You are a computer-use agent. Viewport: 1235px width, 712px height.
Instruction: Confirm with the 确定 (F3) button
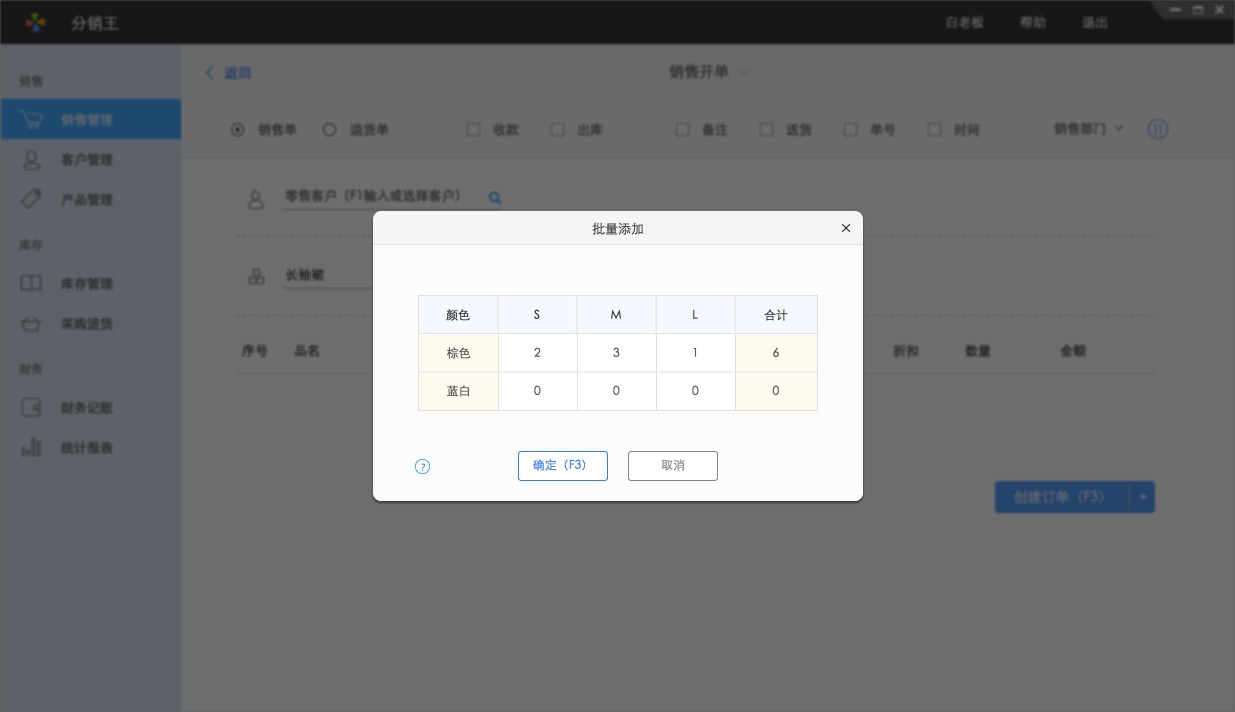pyautogui.click(x=562, y=466)
